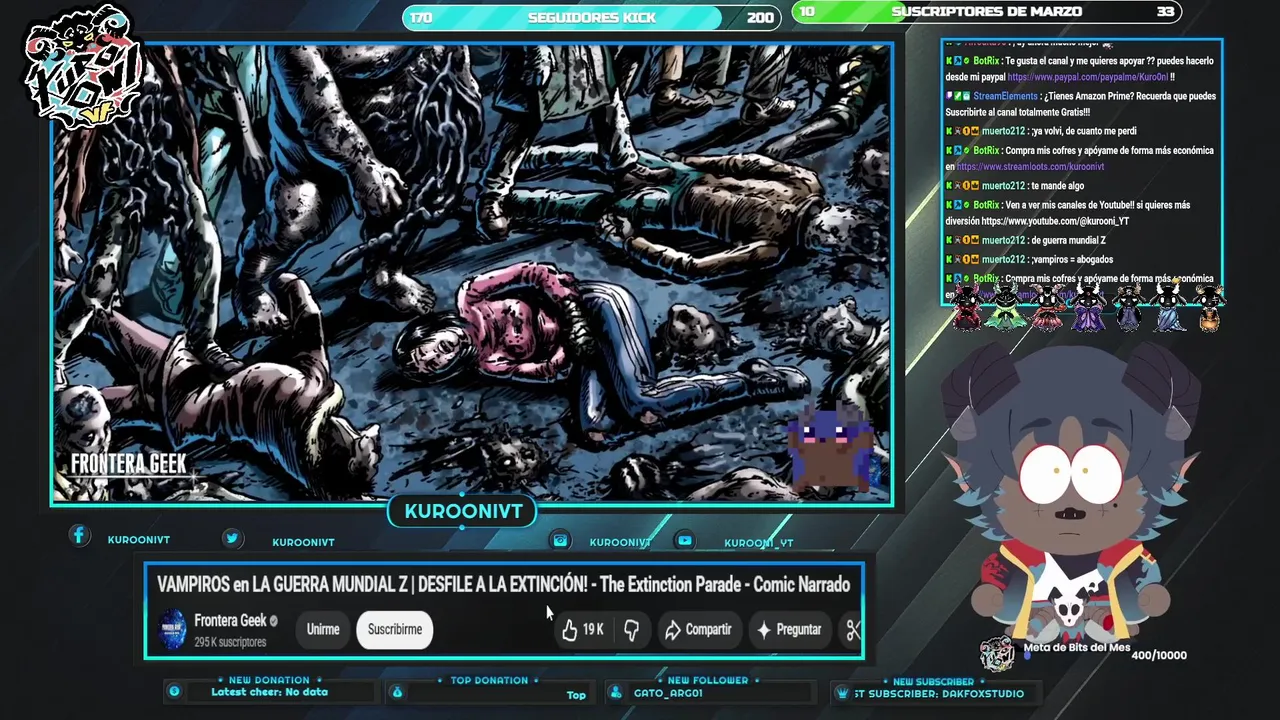
Task: Click the green-dressed chibi under the chat
Action: coord(1006,307)
